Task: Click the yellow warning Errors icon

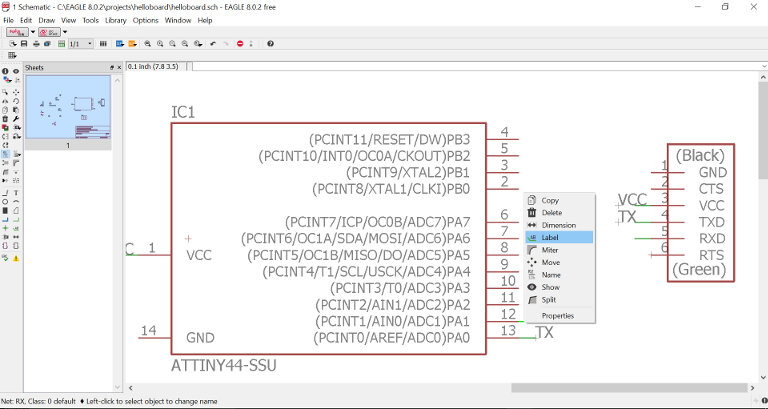Action: (x=16, y=258)
